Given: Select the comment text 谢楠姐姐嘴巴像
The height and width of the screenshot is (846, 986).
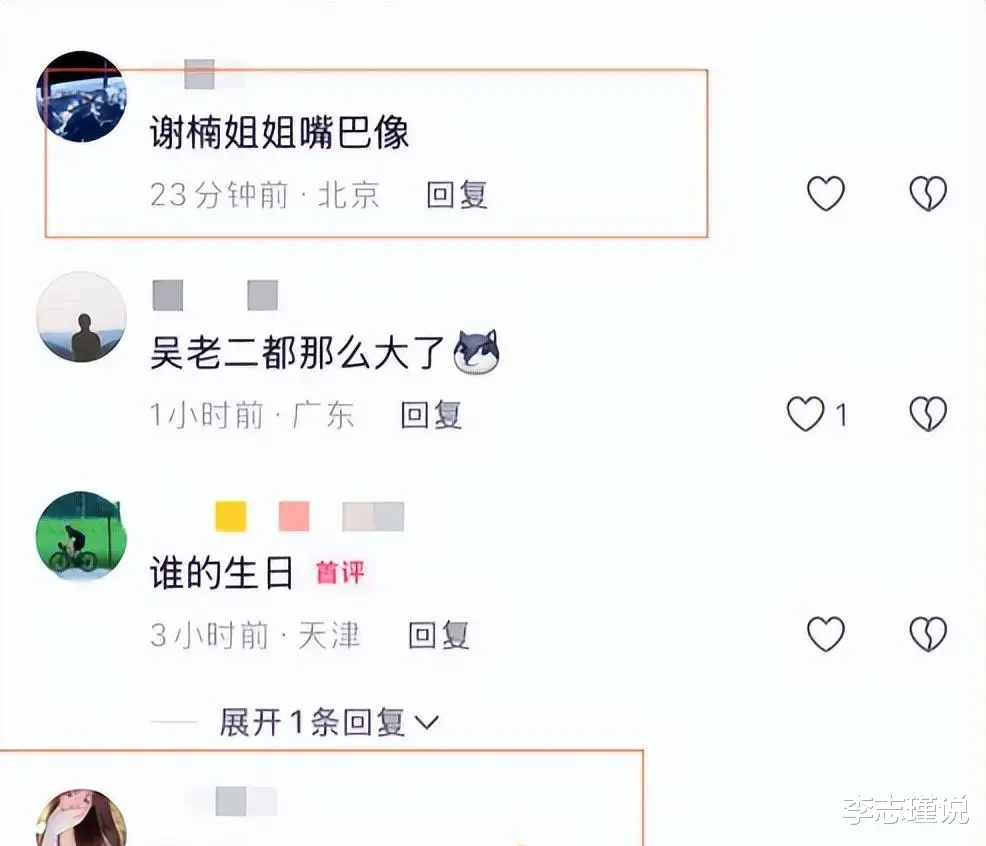Looking at the screenshot, I should point(279,133).
